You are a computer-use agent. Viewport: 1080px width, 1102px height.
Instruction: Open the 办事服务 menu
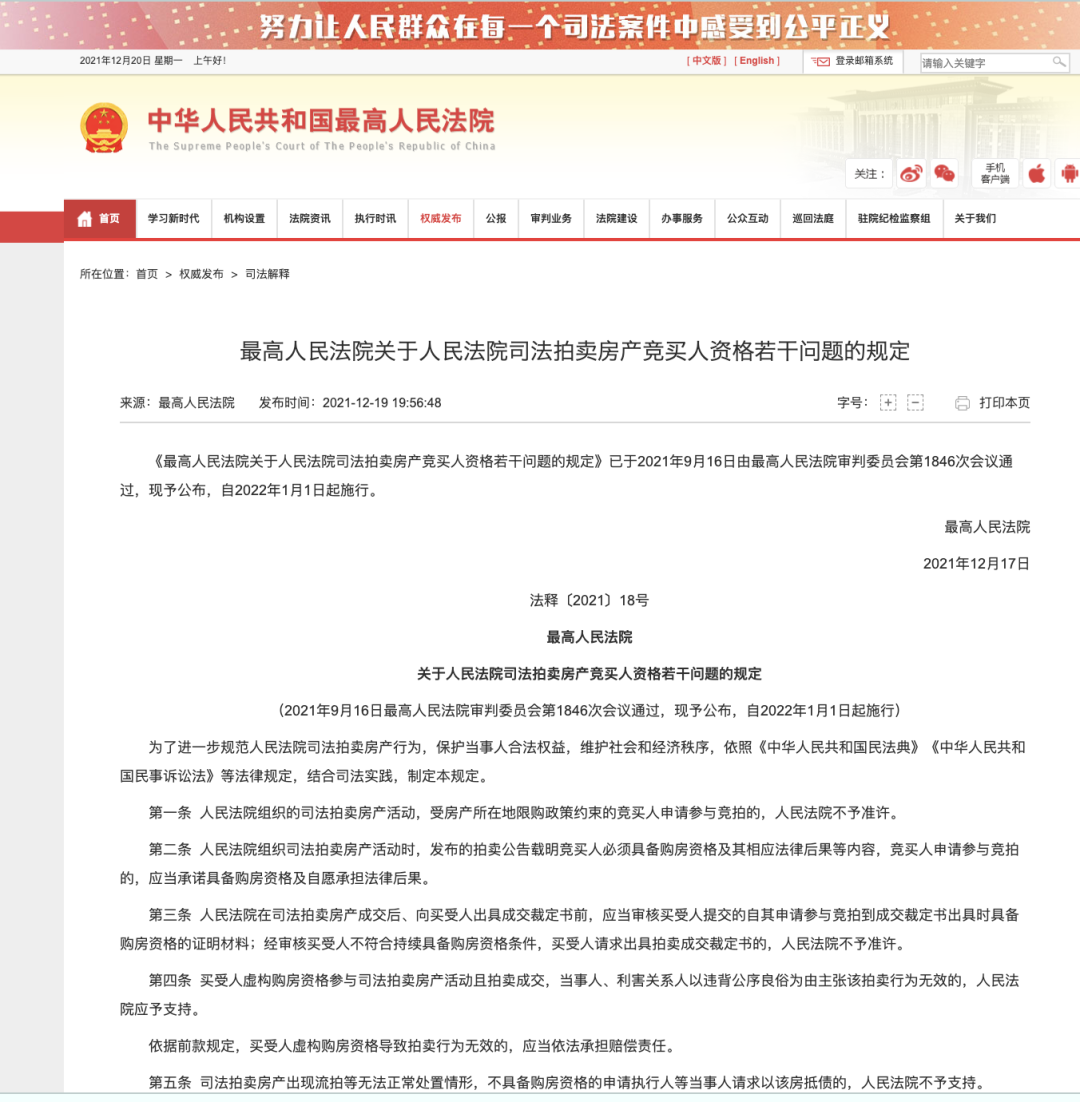click(682, 219)
